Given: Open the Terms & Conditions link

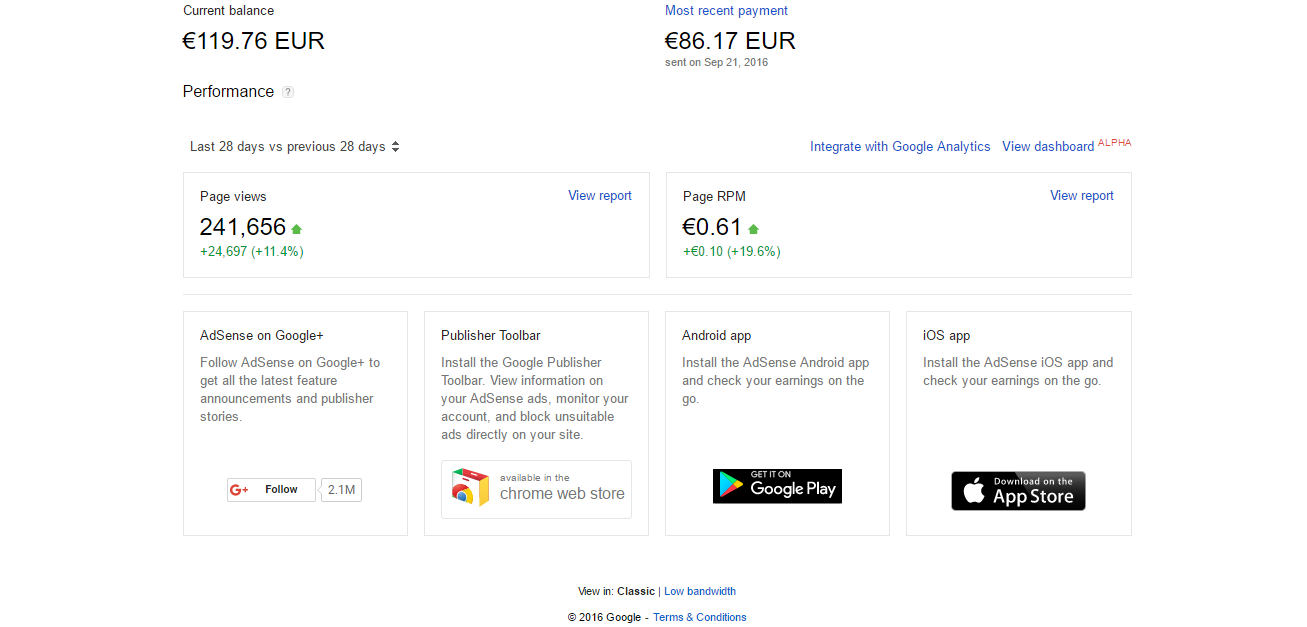Looking at the screenshot, I should tap(700, 617).
